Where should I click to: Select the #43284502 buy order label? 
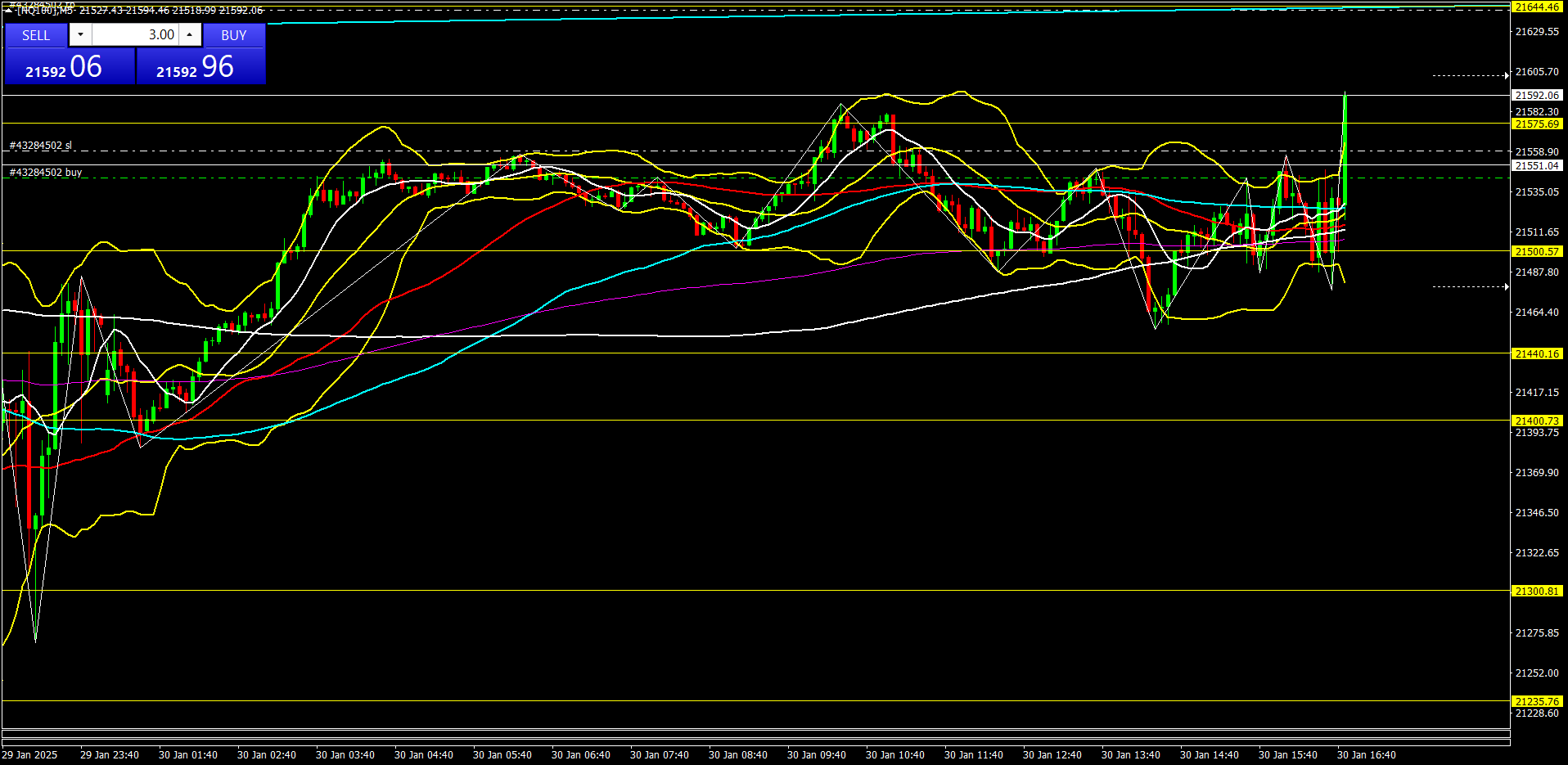pos(46,173)
